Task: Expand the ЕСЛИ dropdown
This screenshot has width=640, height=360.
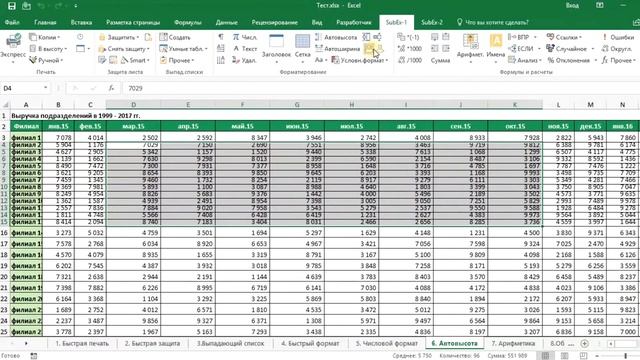Action: click(524, 49)
